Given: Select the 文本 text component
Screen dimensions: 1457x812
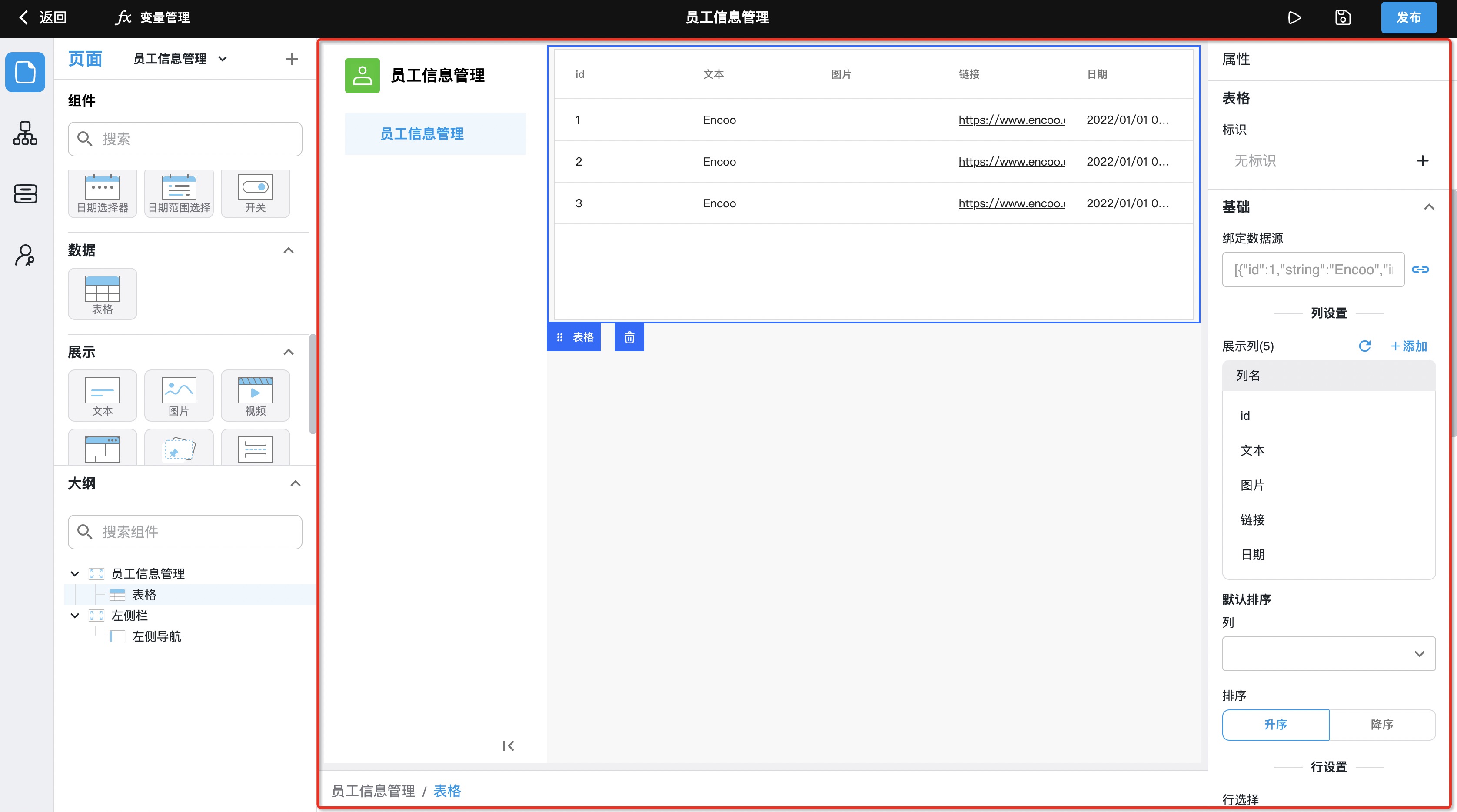Looking at the screenshot, I should (103, 396).
